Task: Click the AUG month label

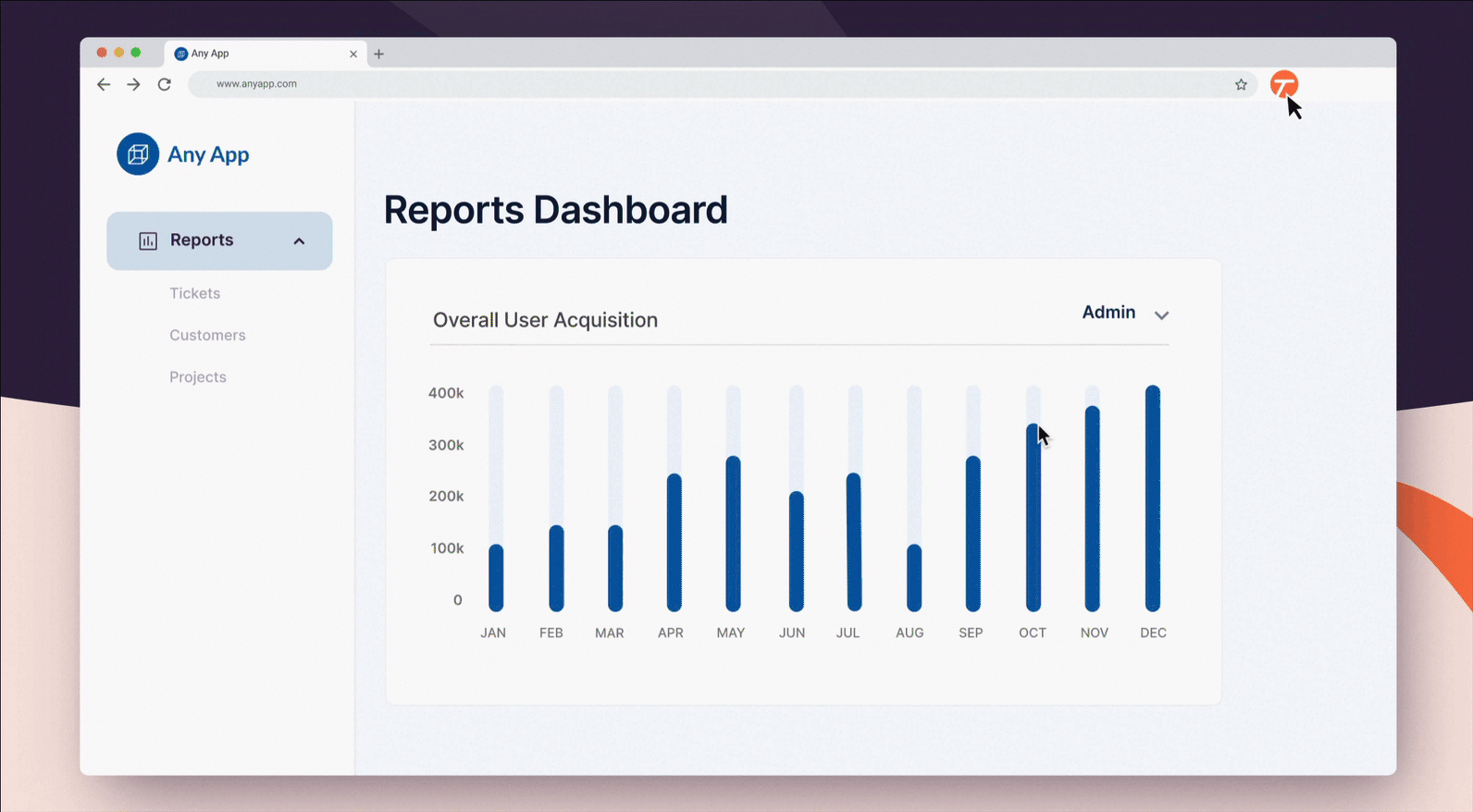Action: pos(910,633)
